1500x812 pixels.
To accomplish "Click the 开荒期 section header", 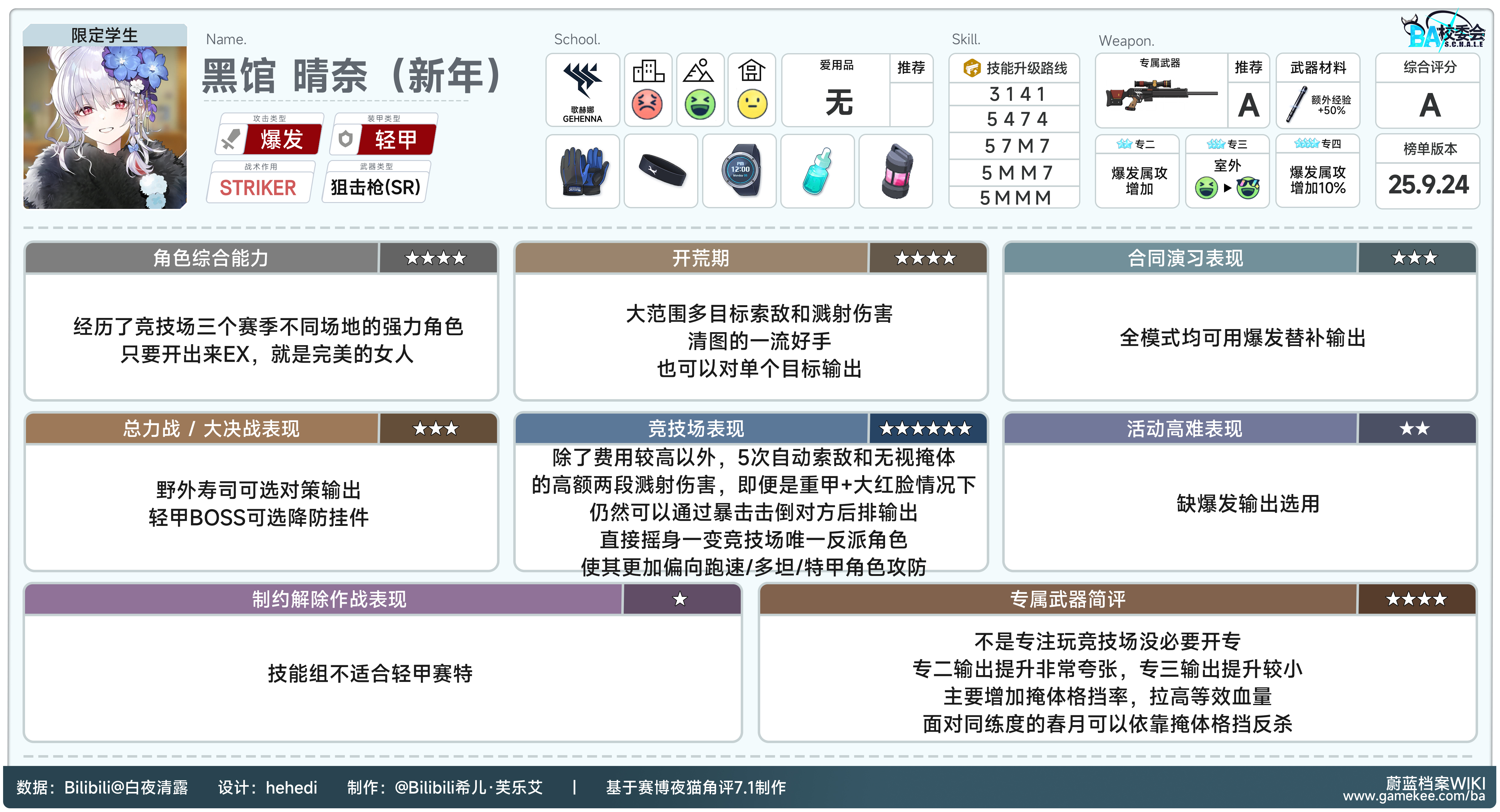I will (700, 258).
